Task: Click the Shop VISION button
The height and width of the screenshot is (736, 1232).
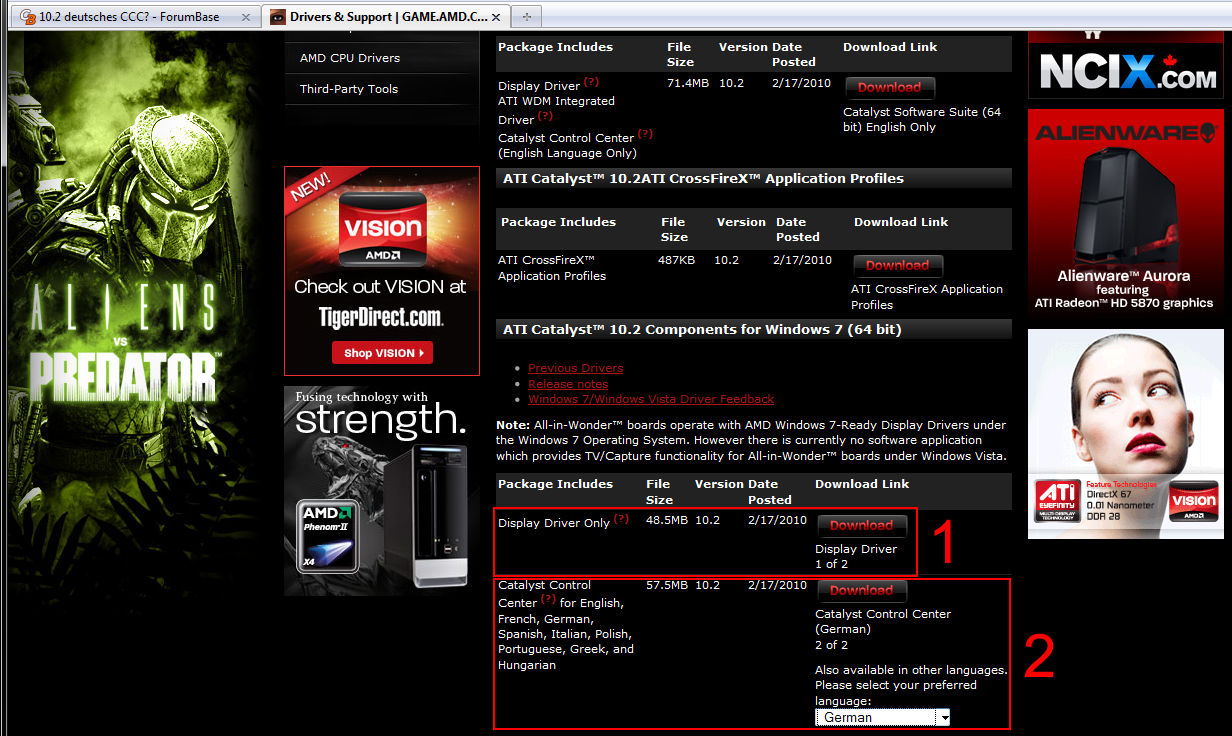Action: [382, 353]
